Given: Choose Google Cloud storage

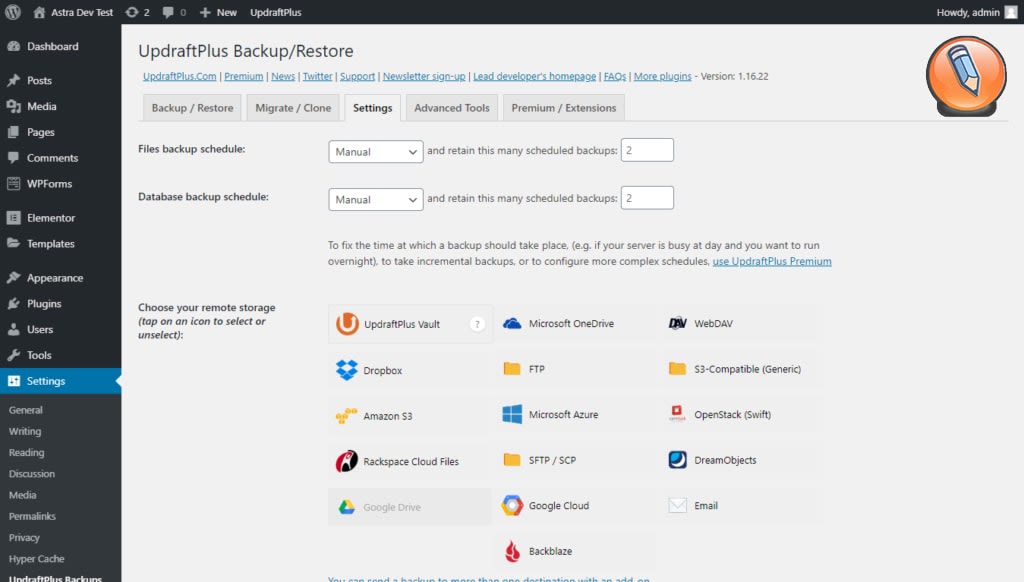Looking at the screenshot, I should [x=575, y=506].
